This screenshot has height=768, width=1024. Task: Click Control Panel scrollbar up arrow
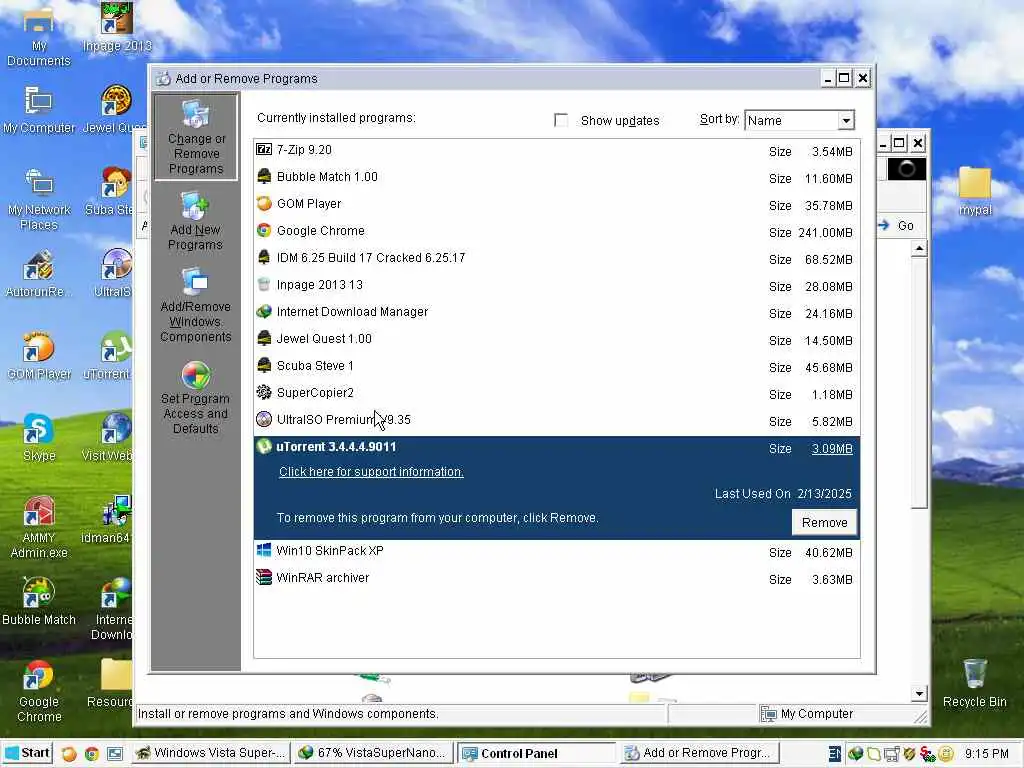920,249
